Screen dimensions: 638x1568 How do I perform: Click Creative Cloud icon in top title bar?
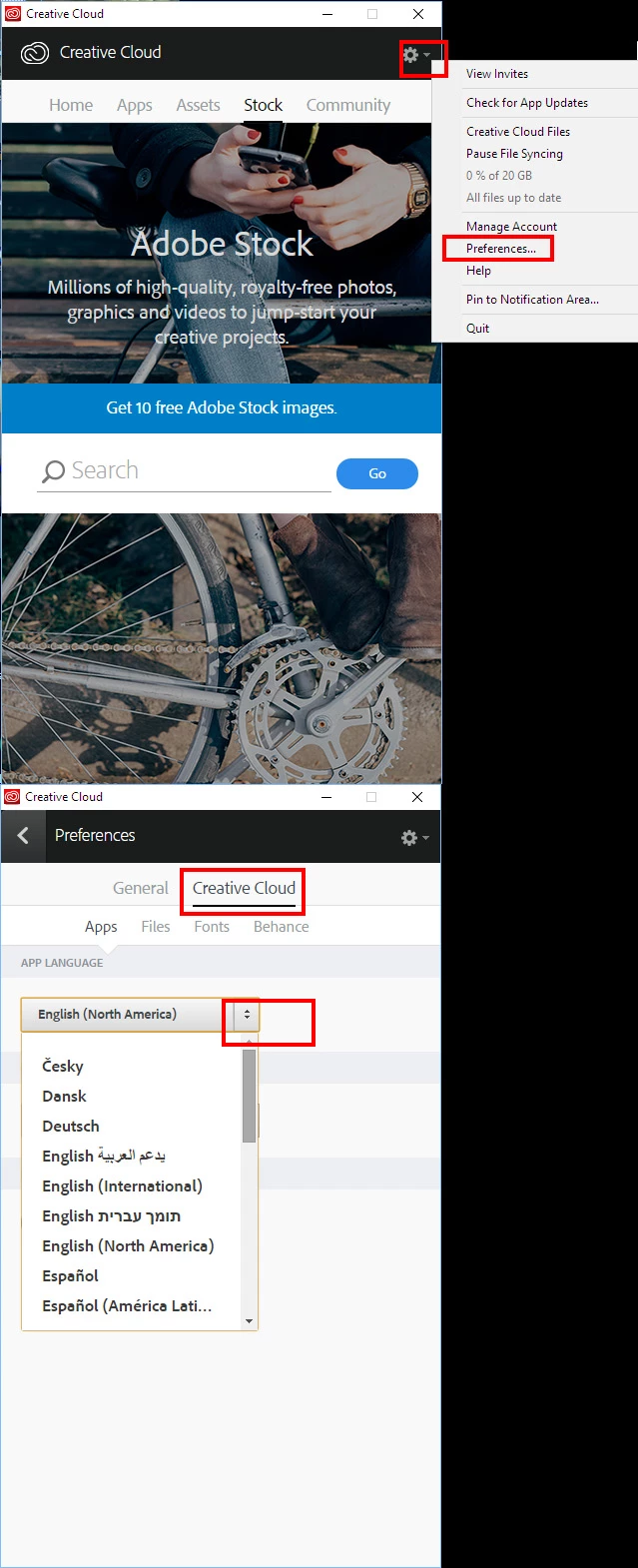[13, 14]
